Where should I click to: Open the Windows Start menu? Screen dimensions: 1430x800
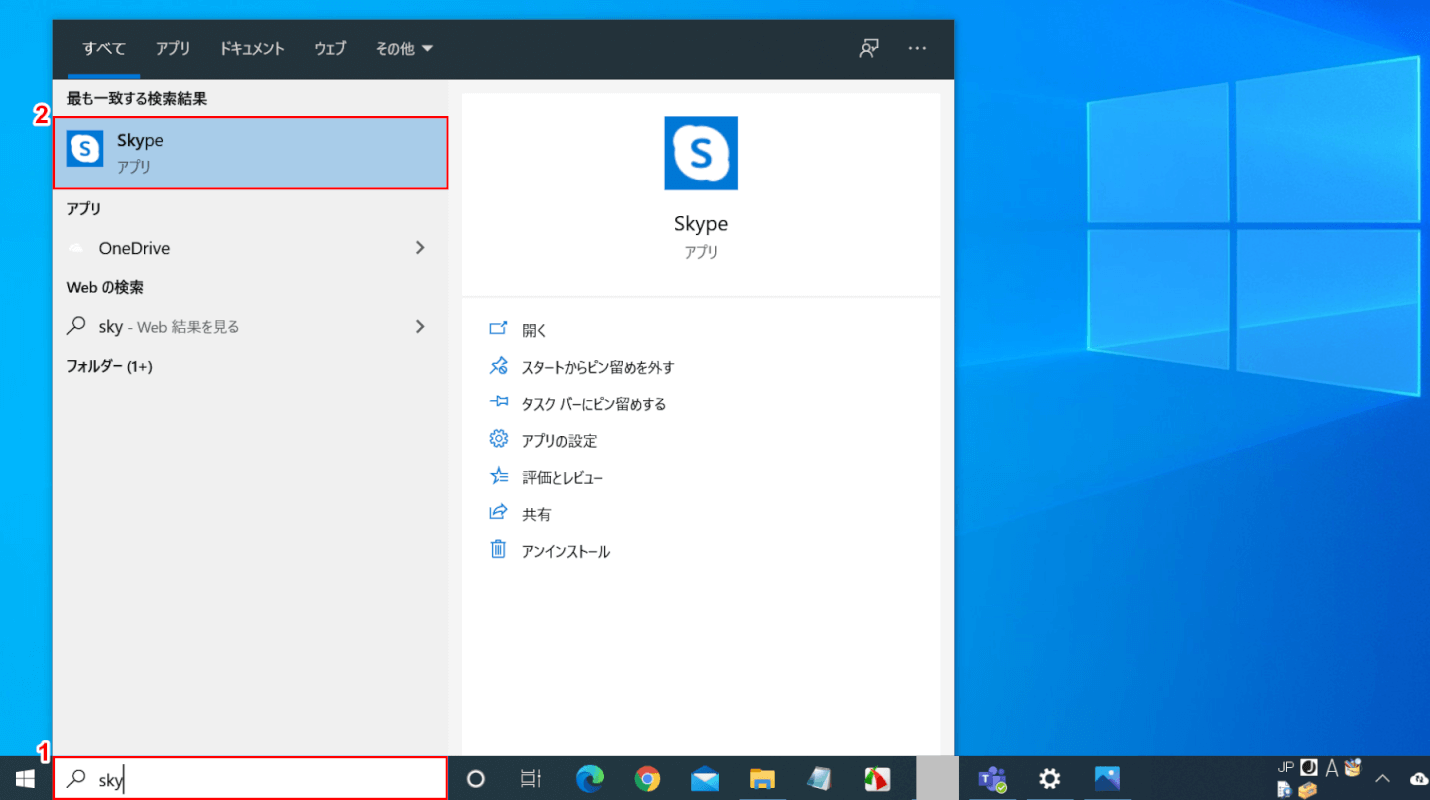(26, 778)
